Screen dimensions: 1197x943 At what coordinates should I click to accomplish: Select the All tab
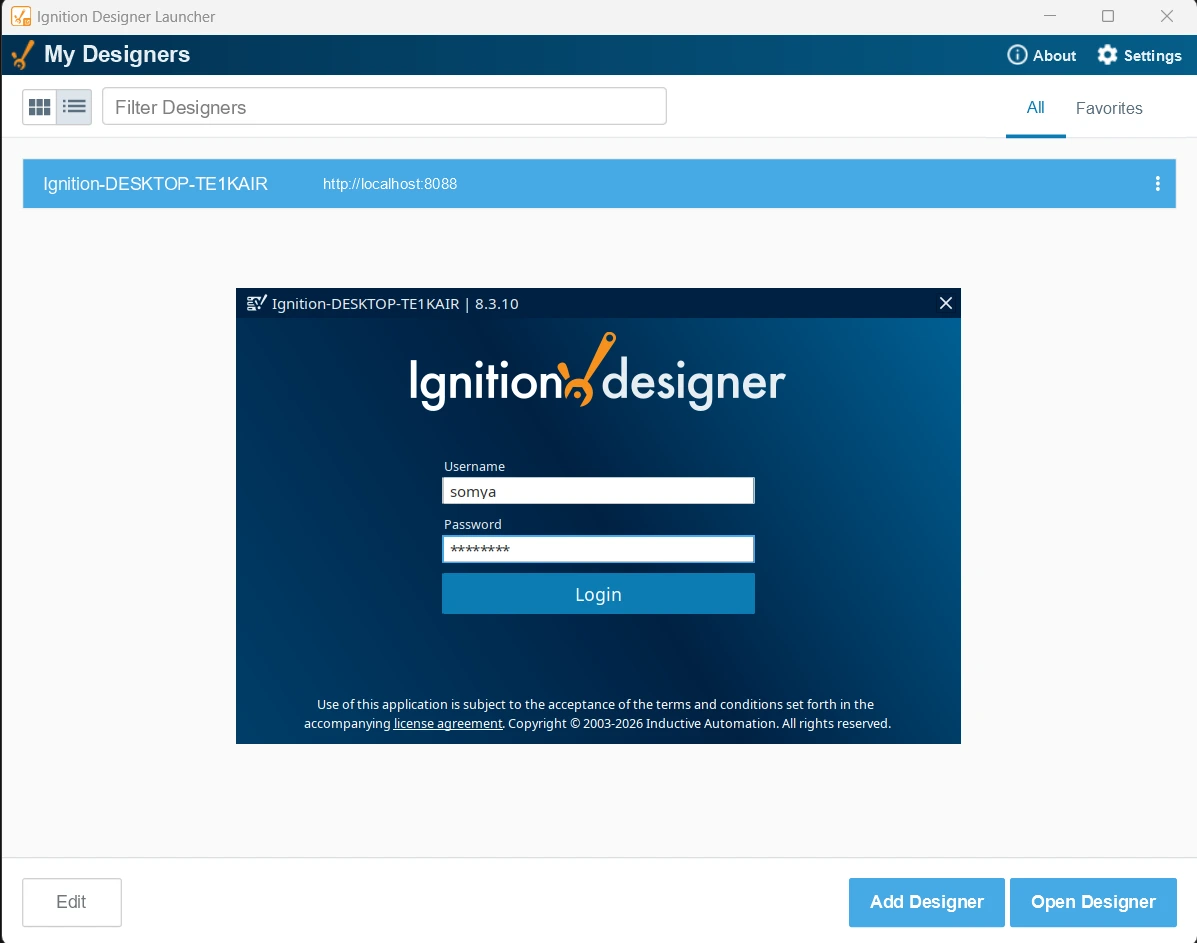[1035, 108]
